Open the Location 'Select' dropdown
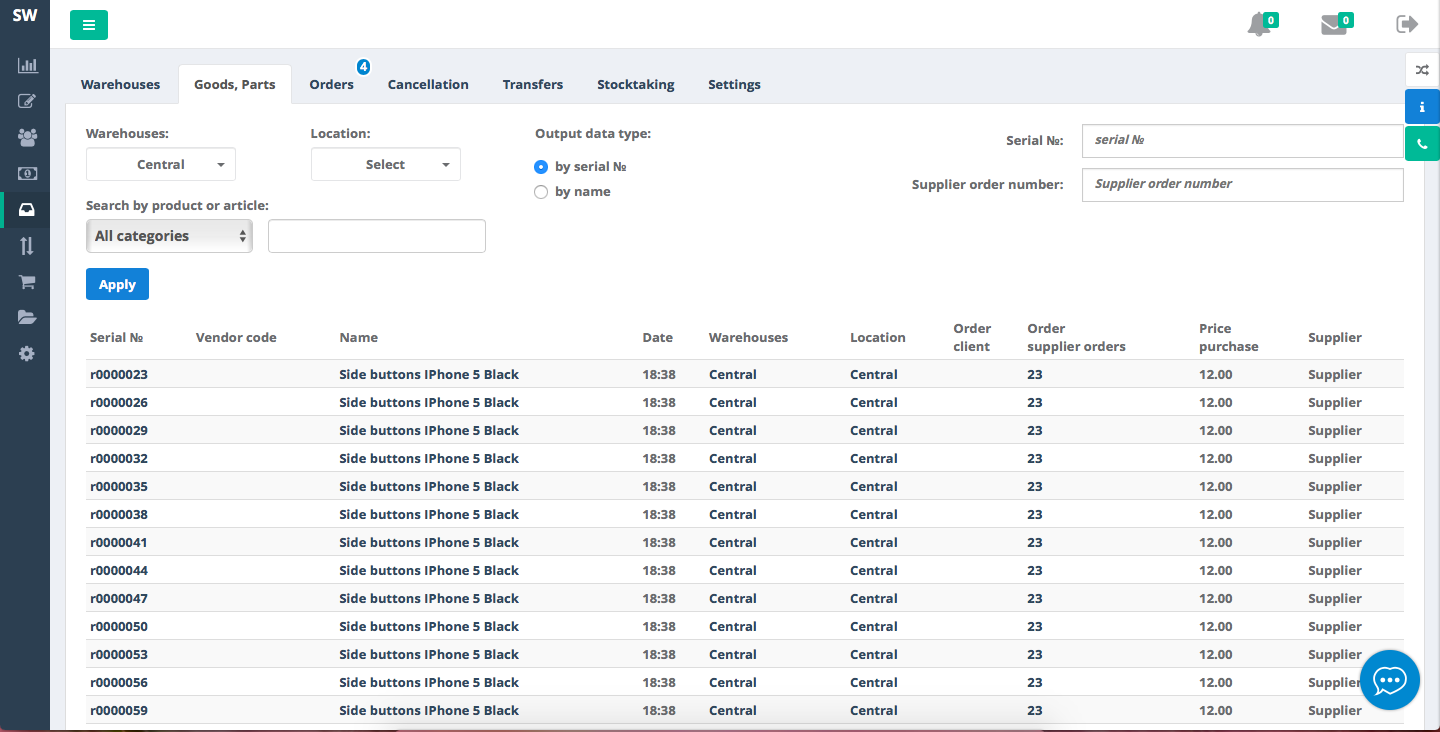The image size is (1440, 732). (x=386, y=164)
